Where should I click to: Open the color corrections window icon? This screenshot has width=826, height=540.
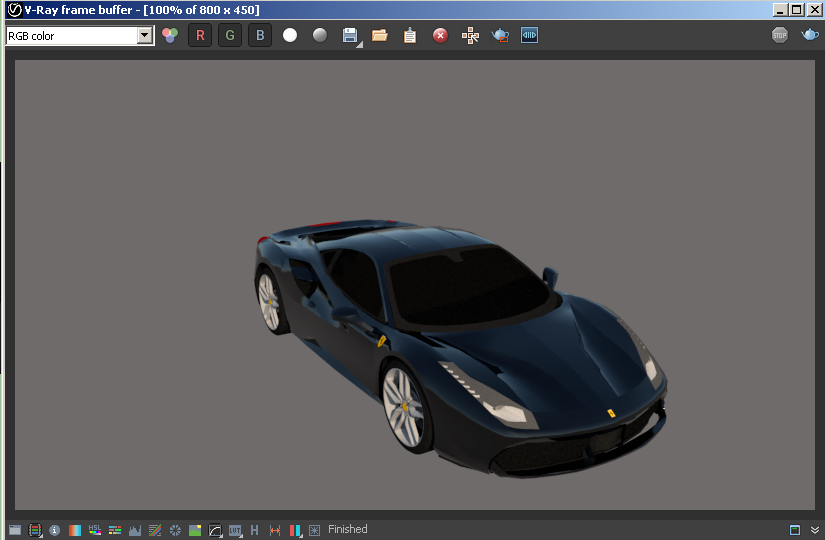[35, 530]
